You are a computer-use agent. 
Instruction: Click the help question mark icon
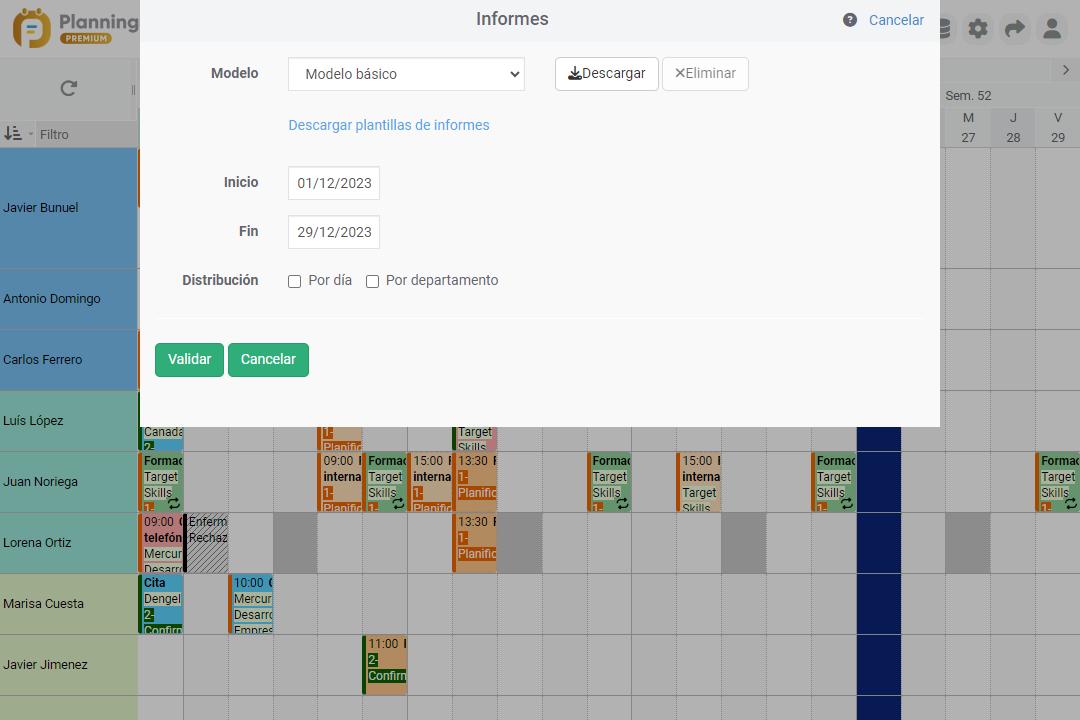(849, 19)
